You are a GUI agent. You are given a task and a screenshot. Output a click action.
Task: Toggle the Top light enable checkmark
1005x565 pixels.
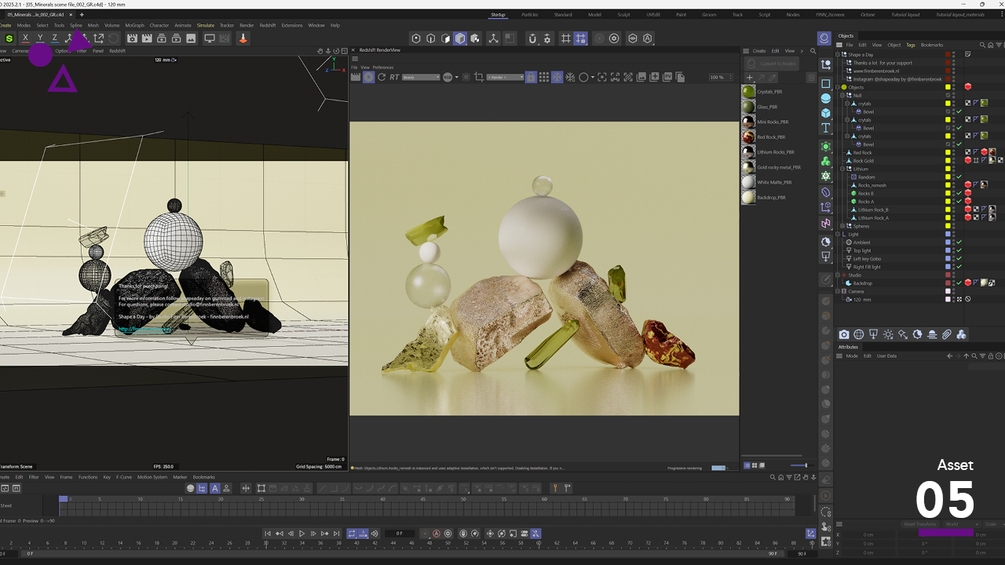coord(959,250)
